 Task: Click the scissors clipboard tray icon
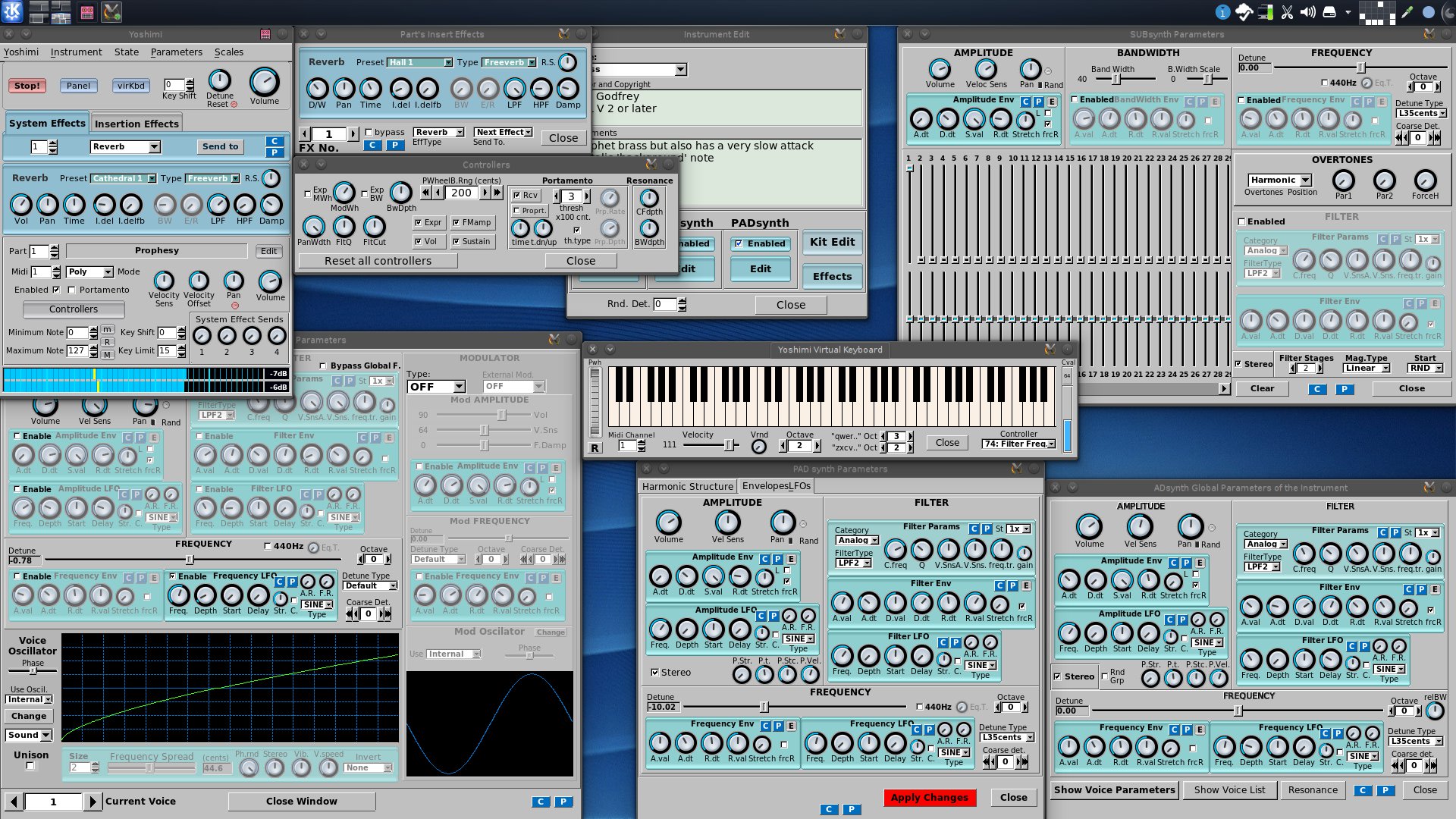pyautogui.click(x=1287, y=12)
